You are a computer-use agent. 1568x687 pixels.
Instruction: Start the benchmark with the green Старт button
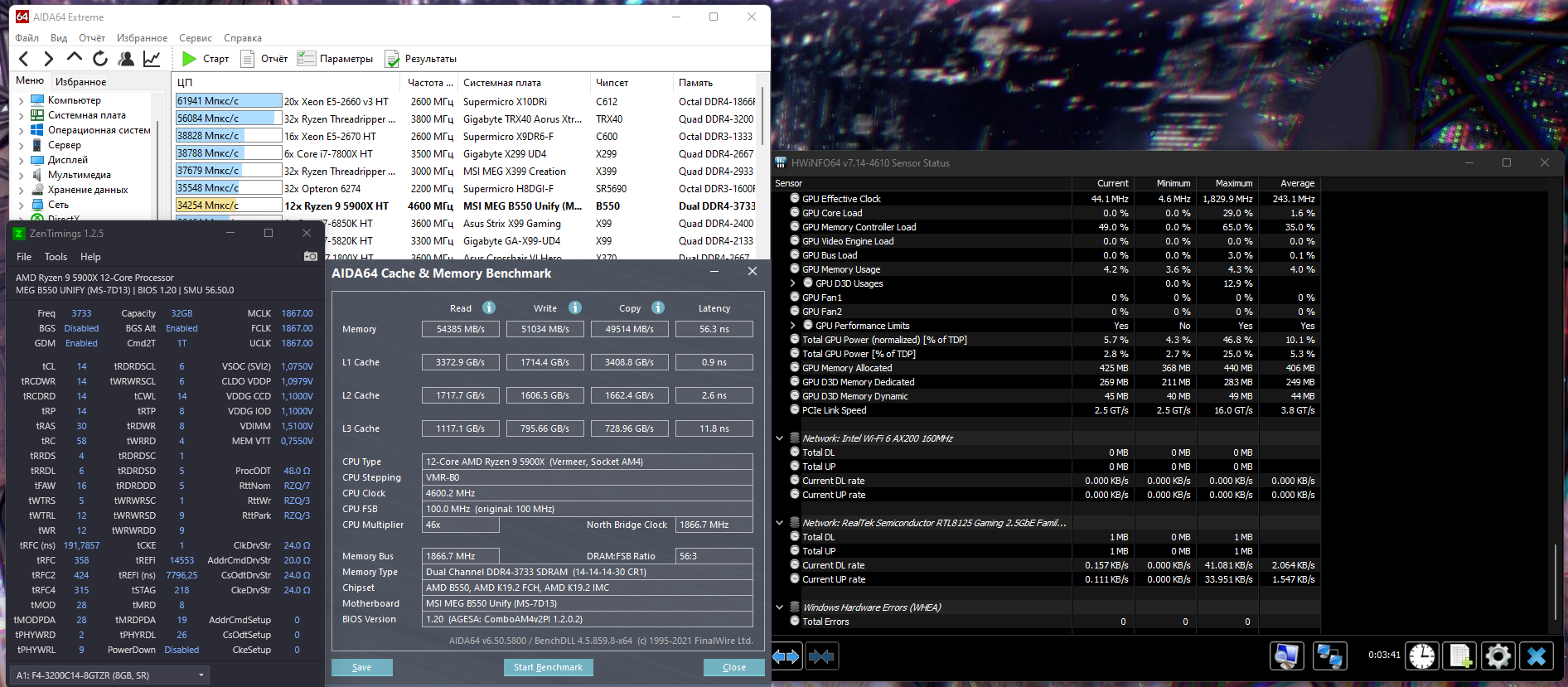pos(206,59)
